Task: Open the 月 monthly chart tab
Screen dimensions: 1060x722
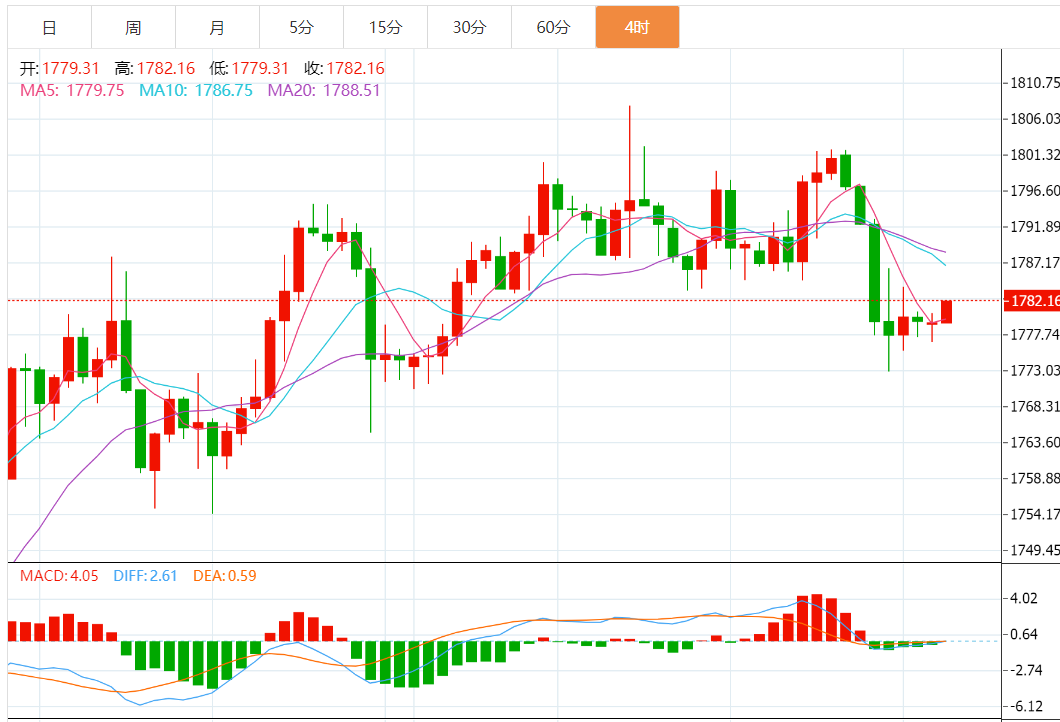Action: click(217, 28)
